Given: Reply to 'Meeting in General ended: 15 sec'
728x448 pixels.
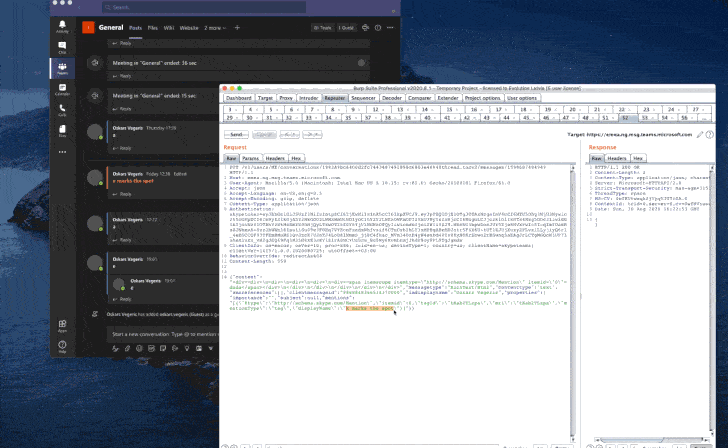Looking at the screenshot, I should [x=123, y=109].
